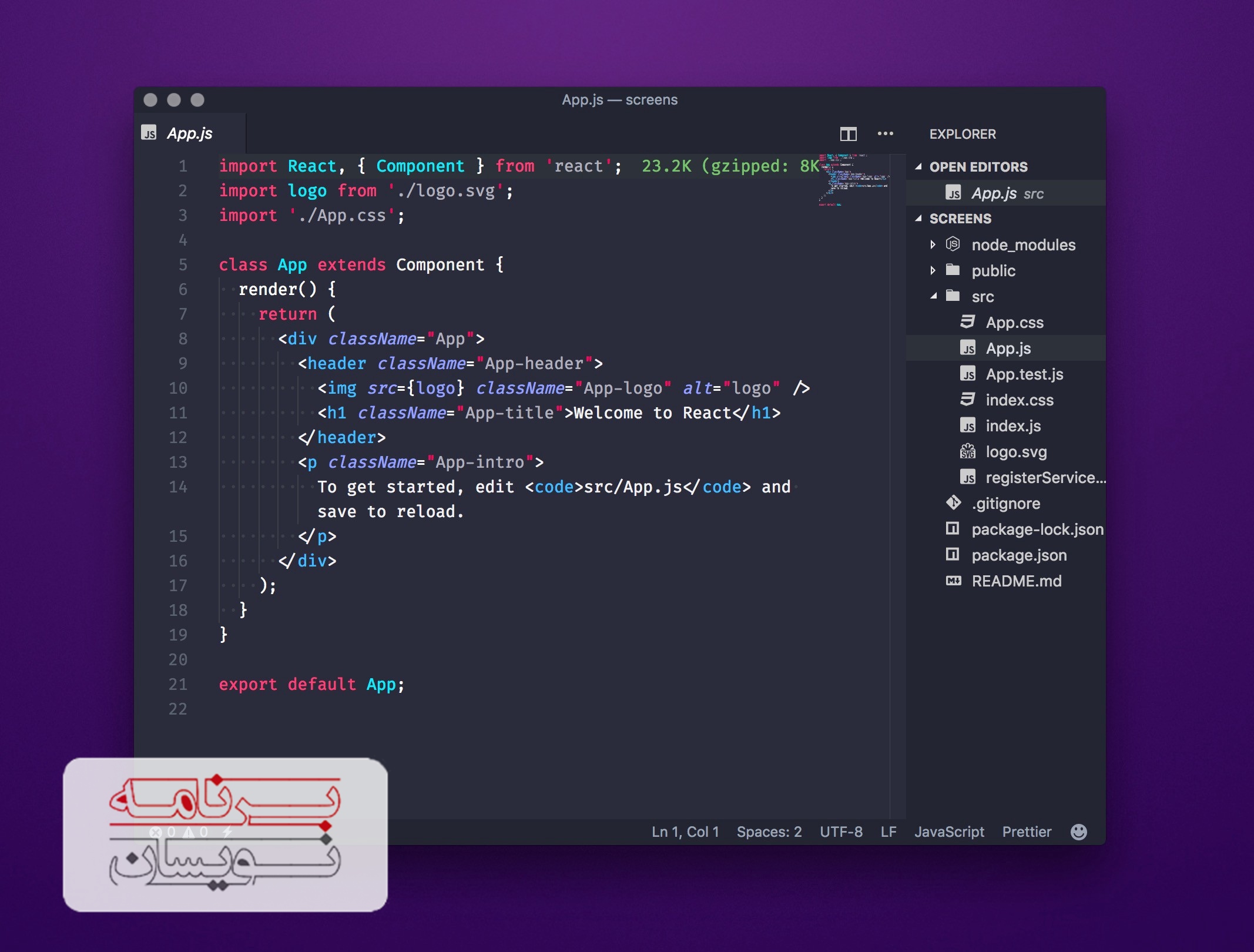1254x952 pixels.
Task: Click the SCREENS section header
Action: (960, 218)
